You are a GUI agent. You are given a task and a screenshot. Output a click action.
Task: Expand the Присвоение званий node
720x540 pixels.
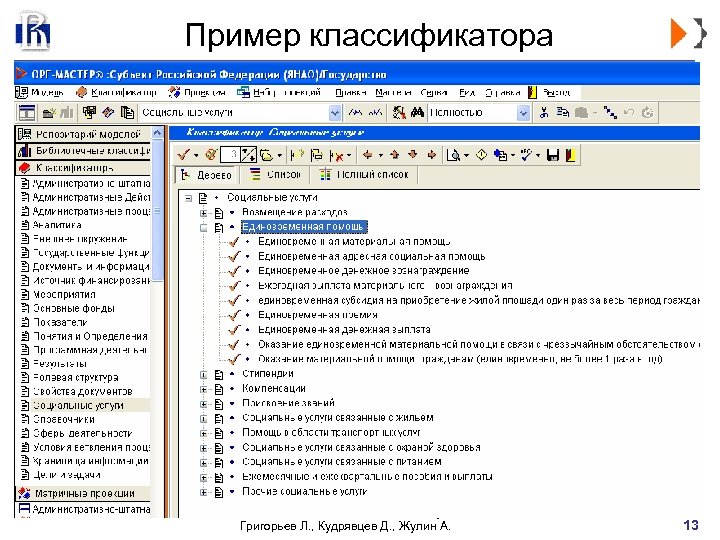click(204, 404)
